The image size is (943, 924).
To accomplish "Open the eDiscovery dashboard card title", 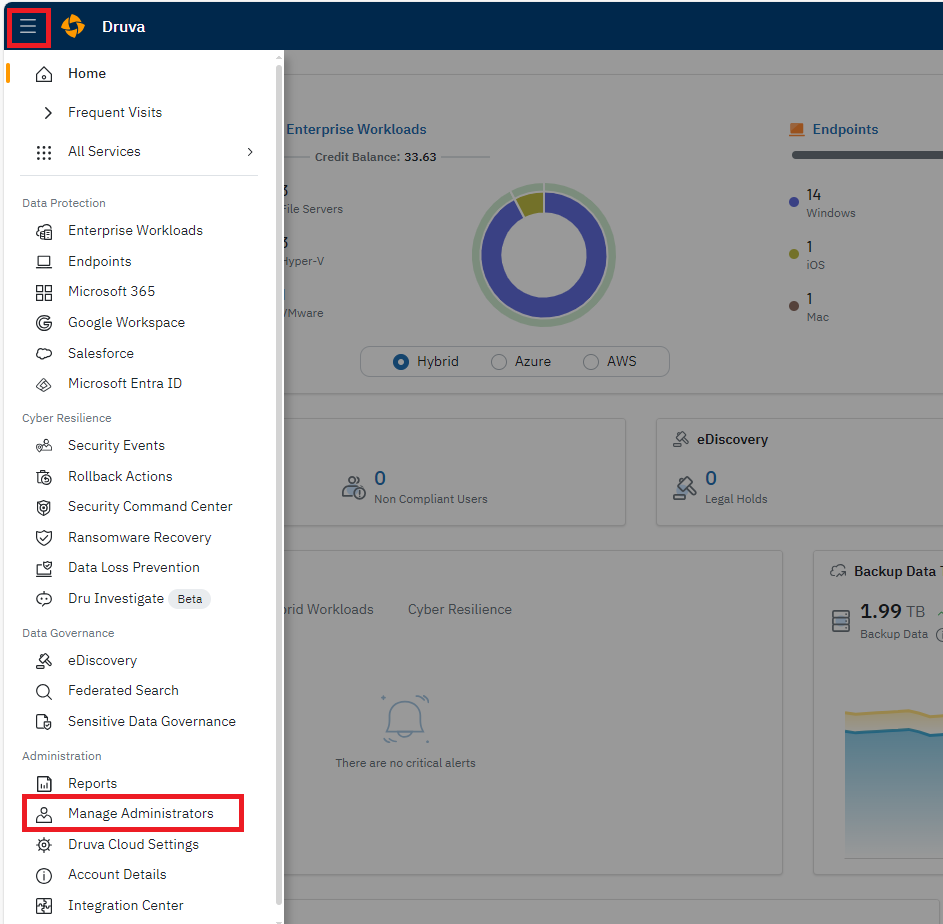I will click(732, 440).
